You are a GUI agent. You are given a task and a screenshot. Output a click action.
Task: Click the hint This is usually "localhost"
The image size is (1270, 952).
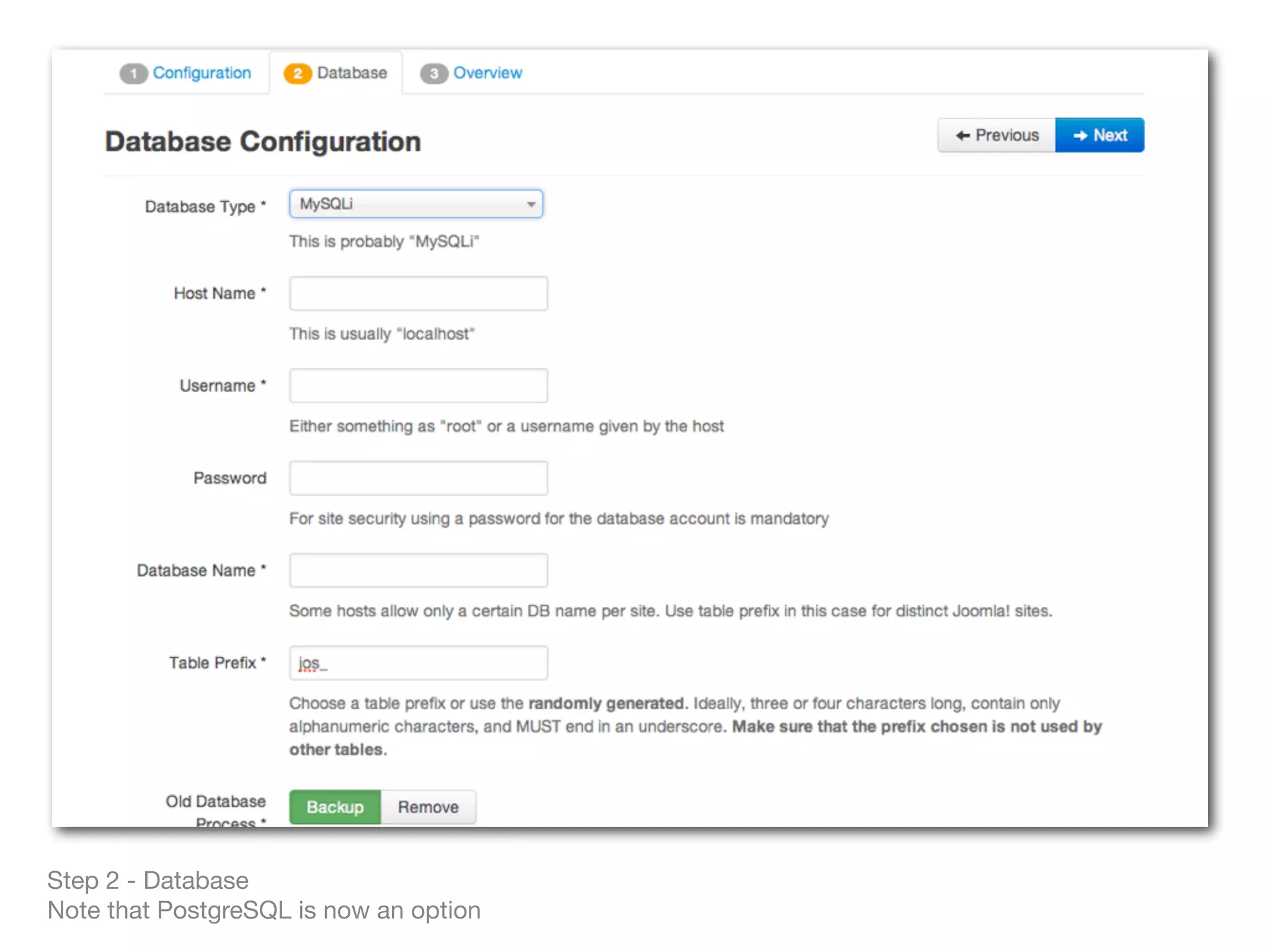382,333
